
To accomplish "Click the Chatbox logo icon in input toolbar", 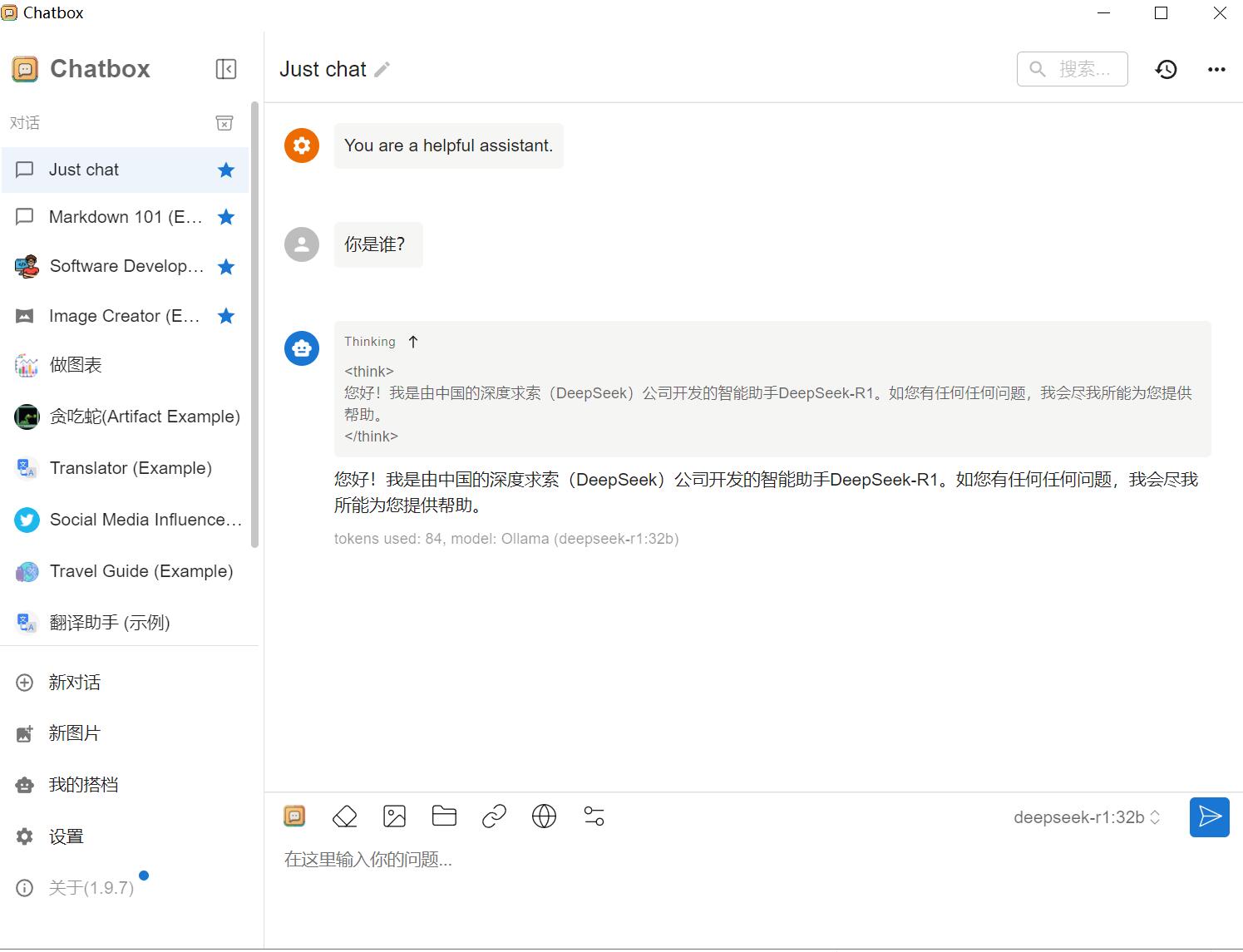I will pyautogui.click(x=294, y=816).
